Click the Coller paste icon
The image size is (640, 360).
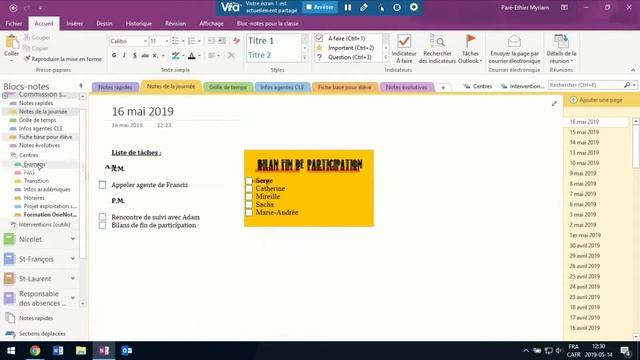pyautogui.click(x=11, y=42)
